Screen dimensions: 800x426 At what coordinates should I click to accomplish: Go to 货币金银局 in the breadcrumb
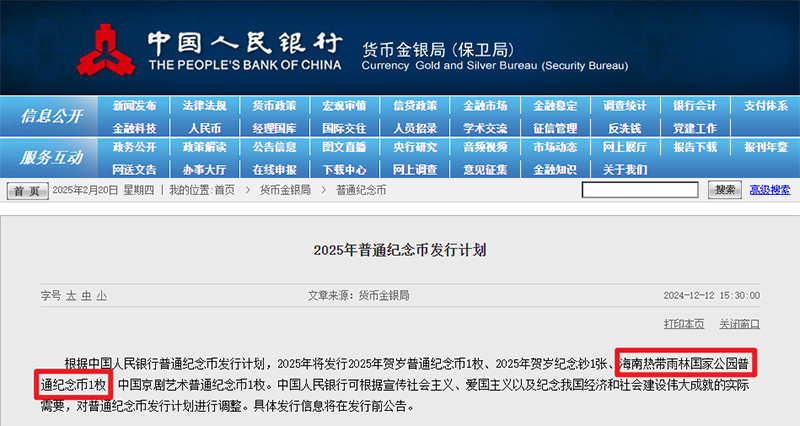click(285, 190)
